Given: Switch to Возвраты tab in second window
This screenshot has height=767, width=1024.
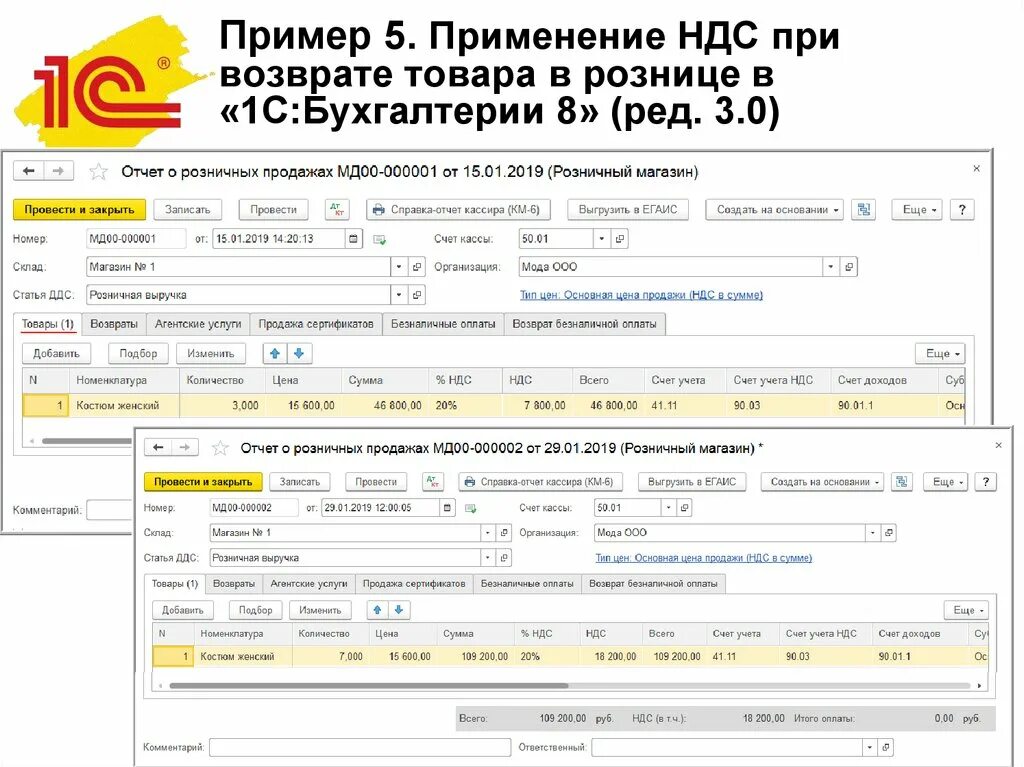Looking at the screenshot, I should pos(234,583).
